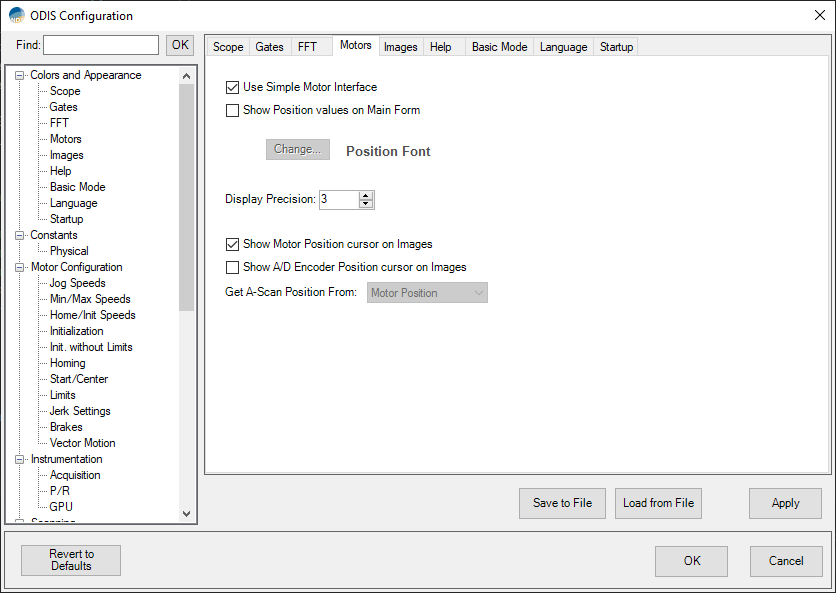Open the Basic Mode tab

(x=499, y=47)
